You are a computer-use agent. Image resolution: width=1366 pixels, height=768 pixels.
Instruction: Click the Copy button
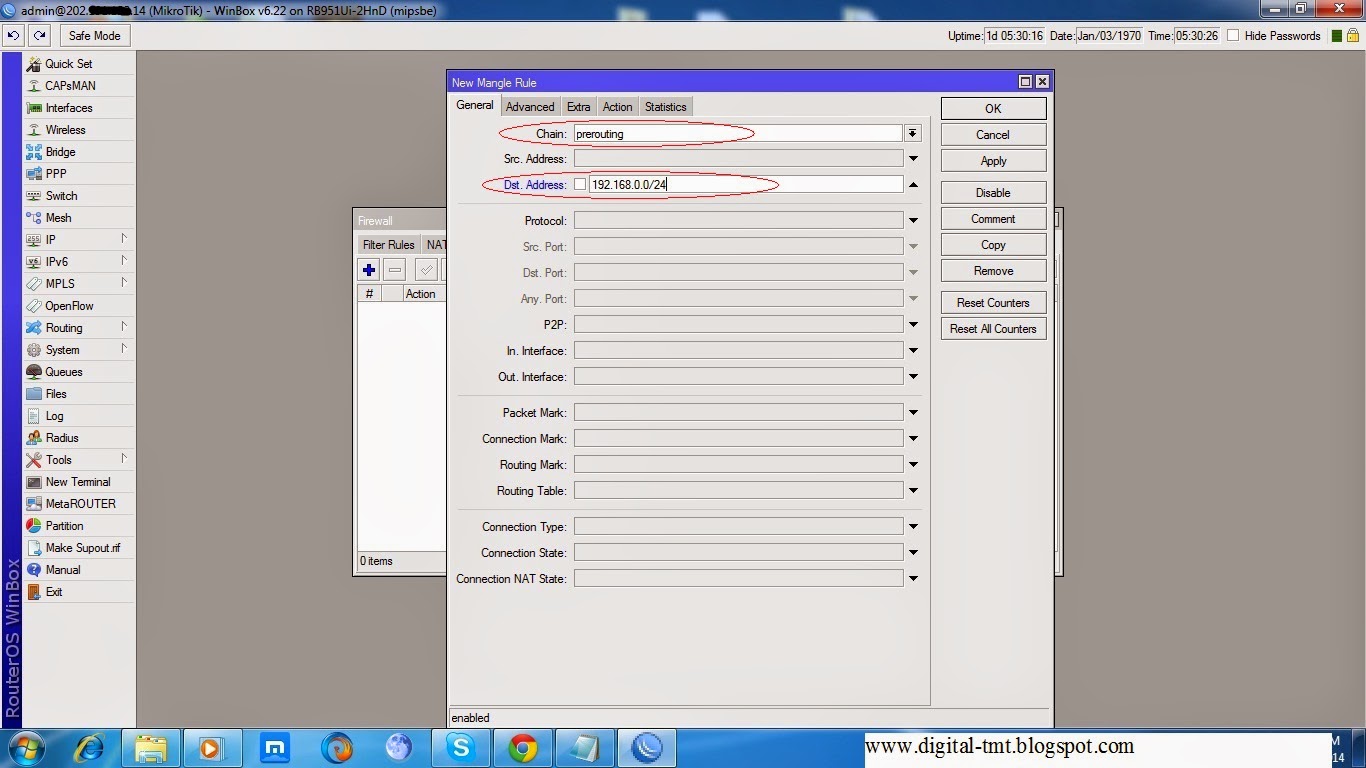coord(993,244)
